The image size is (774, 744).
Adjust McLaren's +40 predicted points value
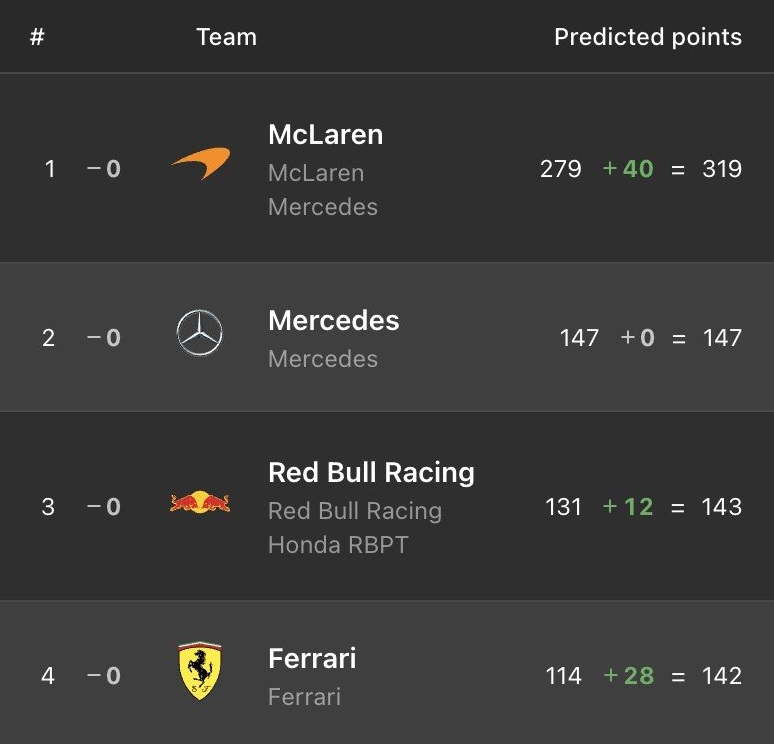pyautogui.click(x=628, y=169)
